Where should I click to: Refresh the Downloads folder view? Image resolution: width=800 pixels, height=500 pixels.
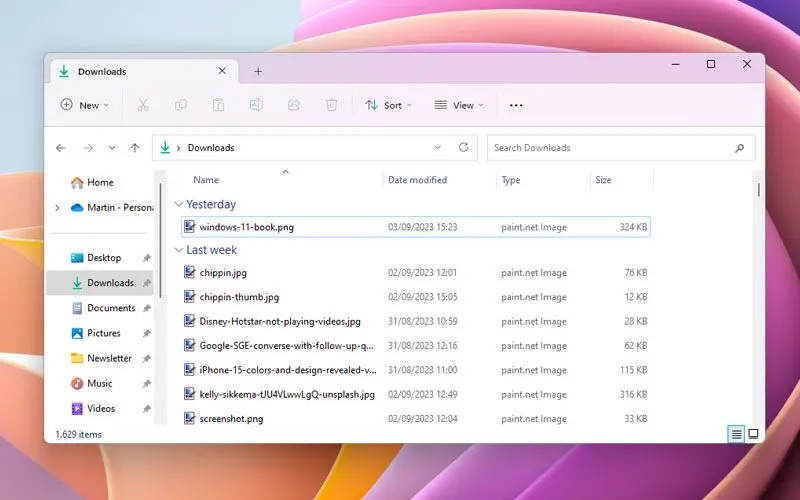pyautogui.click(x=463, y=147)
